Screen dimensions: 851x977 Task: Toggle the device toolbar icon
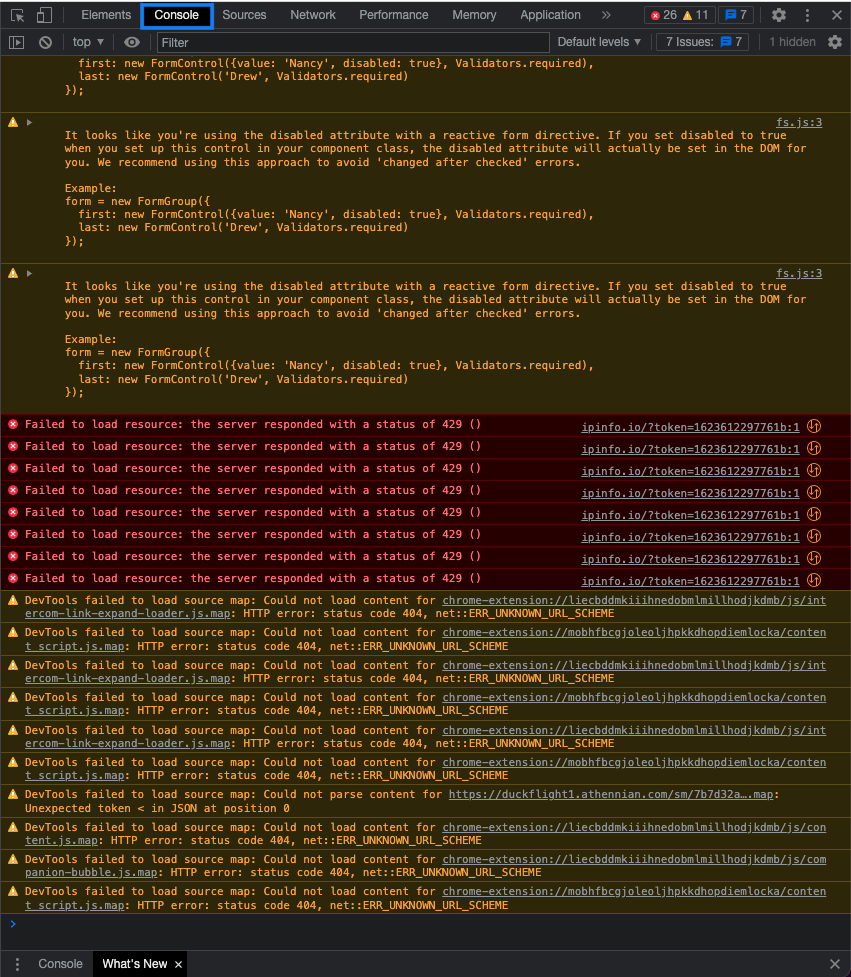pos(44,16)
